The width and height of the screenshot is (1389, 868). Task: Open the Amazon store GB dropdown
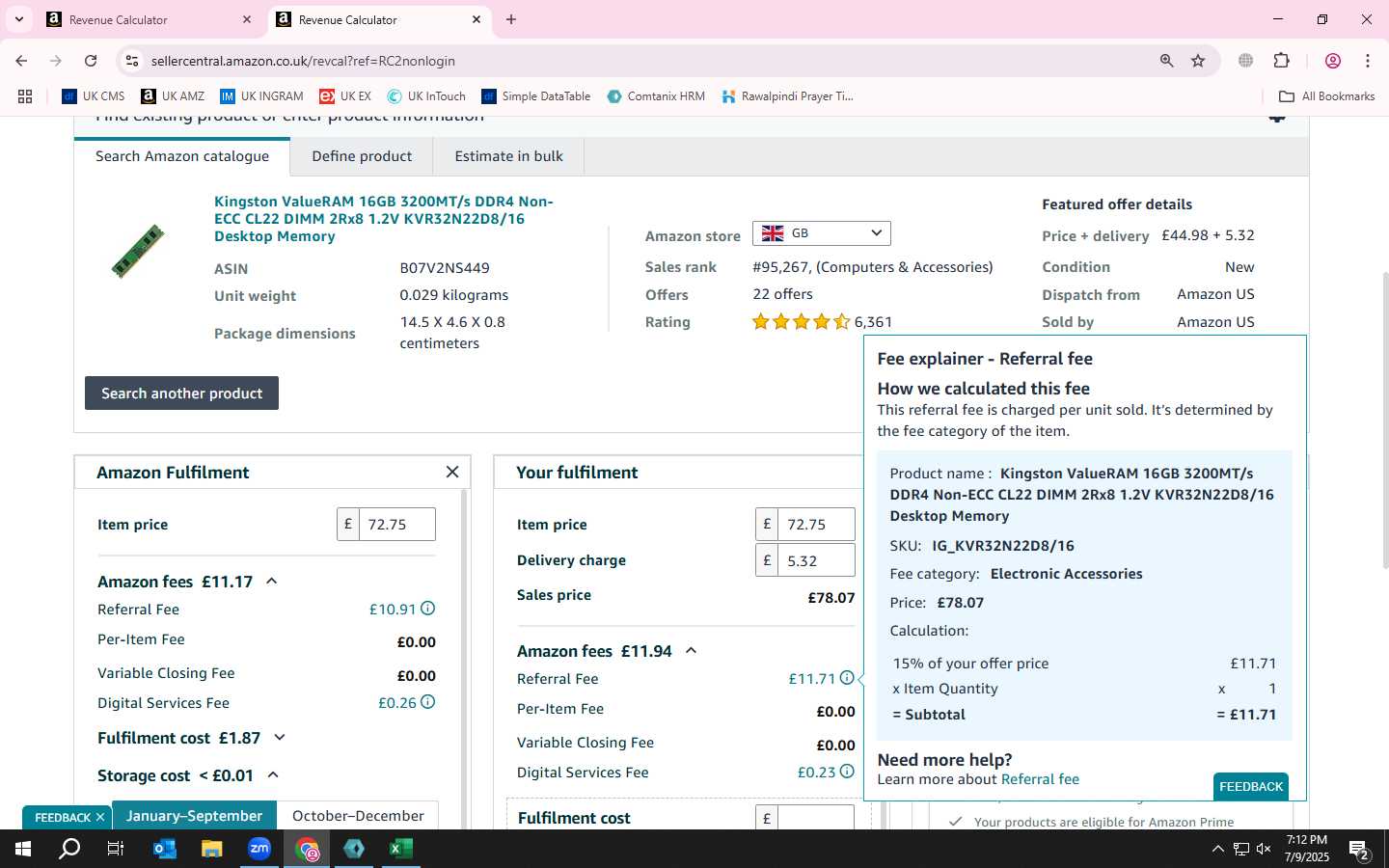pyautogui.click(x=822, y=233)
